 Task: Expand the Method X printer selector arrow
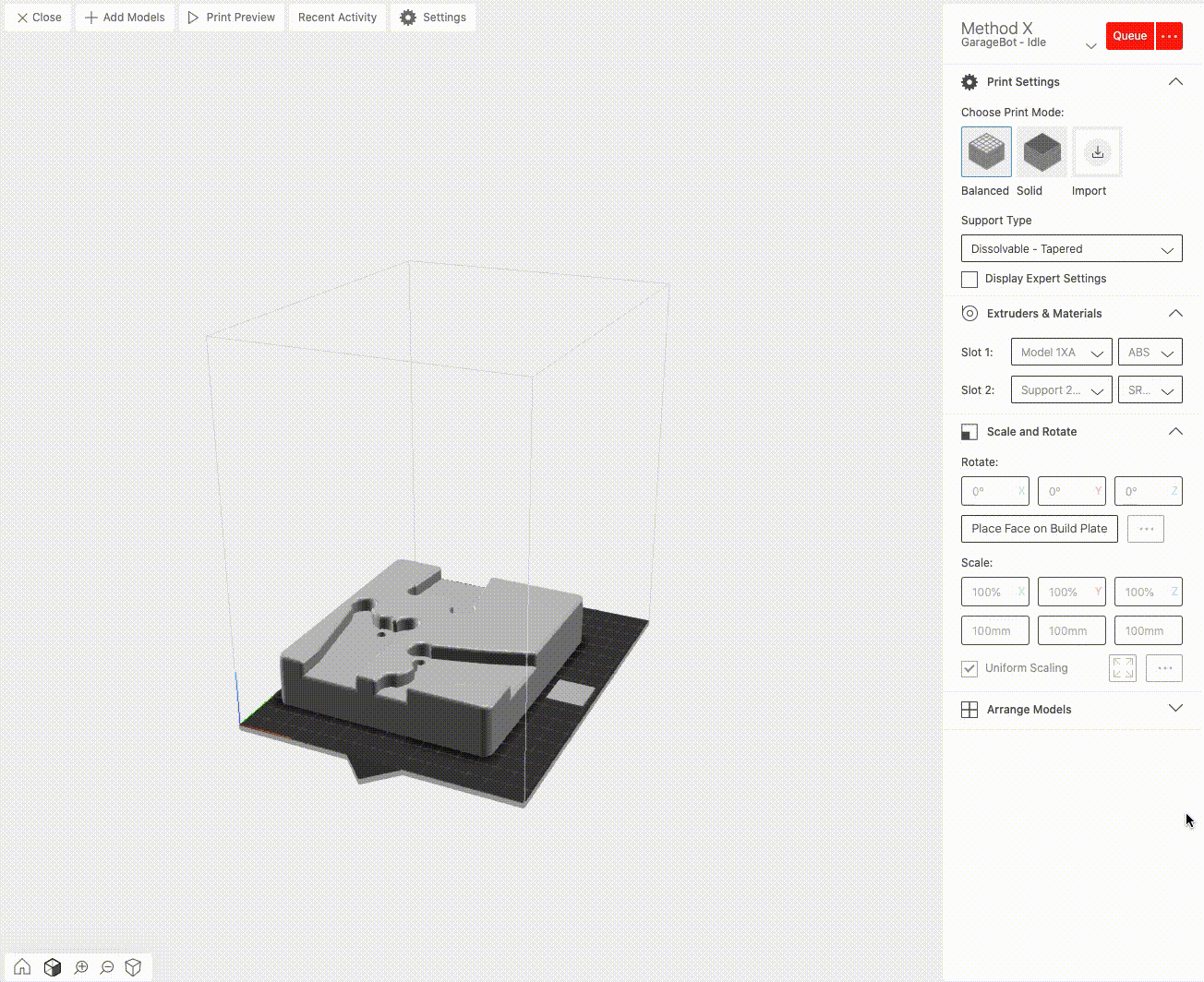click(x=1090, y=45)
